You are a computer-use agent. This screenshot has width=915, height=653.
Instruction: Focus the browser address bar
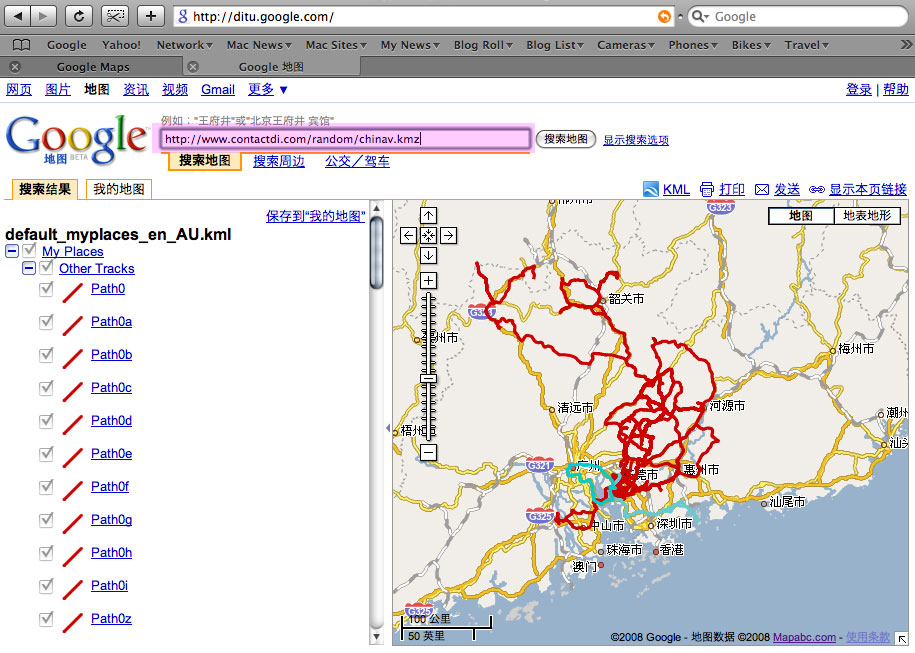424,16
